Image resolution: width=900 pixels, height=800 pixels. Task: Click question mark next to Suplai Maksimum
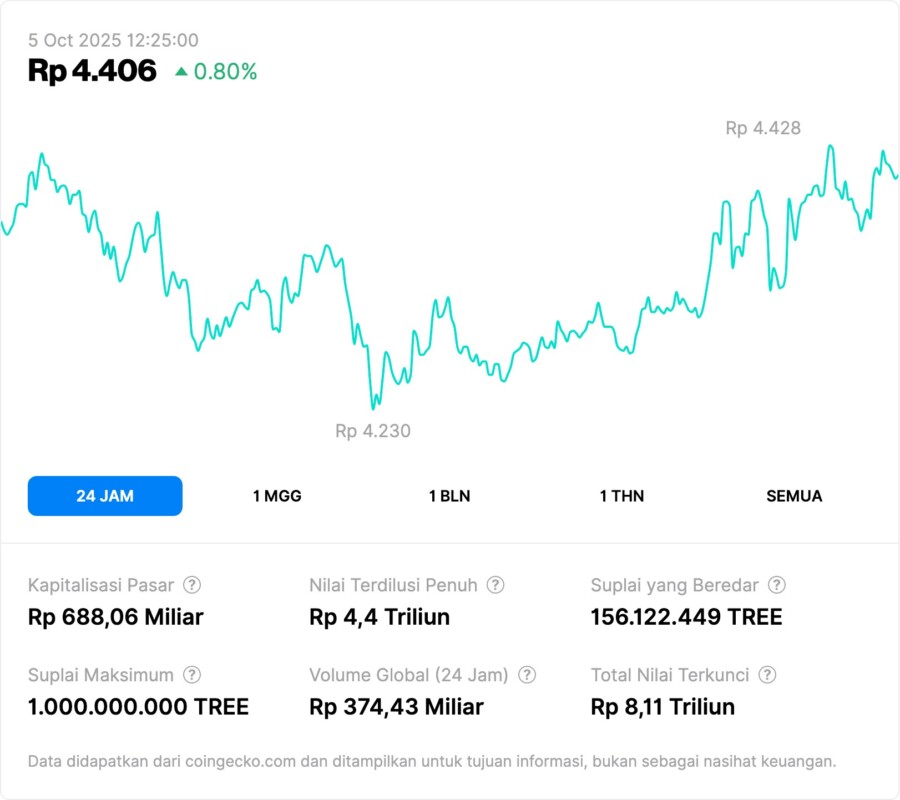(192, 675)
